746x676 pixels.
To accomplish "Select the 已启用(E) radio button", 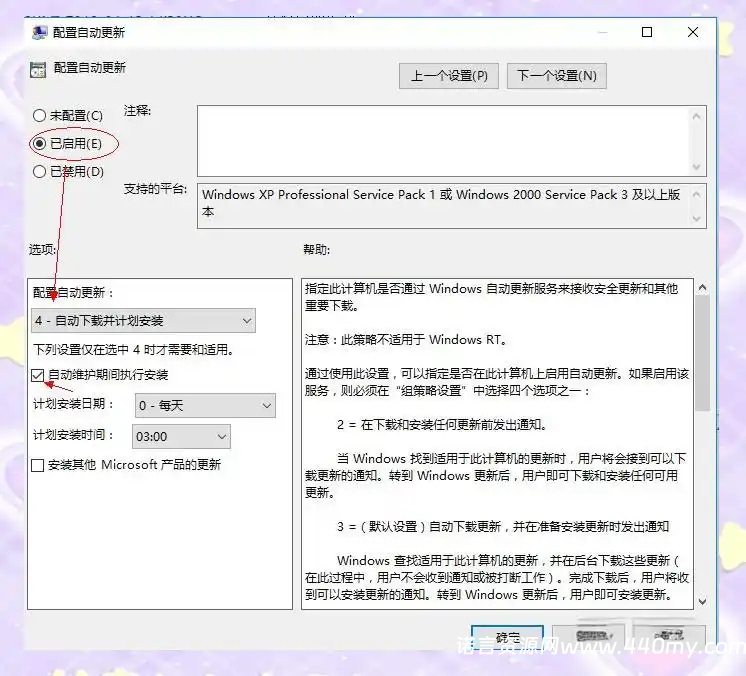I will click(39, 144).
